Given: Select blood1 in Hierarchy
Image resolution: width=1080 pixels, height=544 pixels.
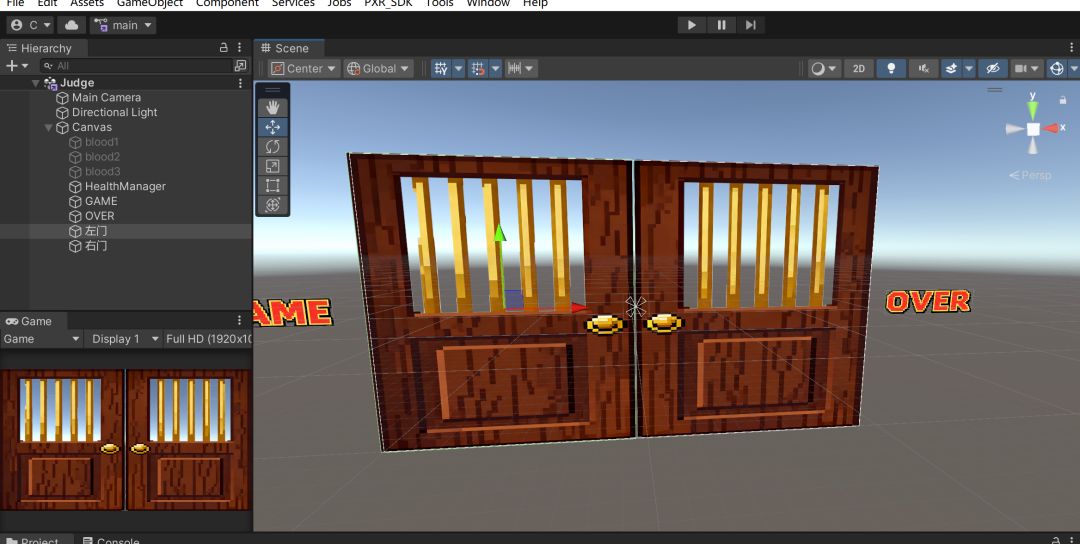Looking at the screenshot, I should pyautogui.click(x=101, y=142).
